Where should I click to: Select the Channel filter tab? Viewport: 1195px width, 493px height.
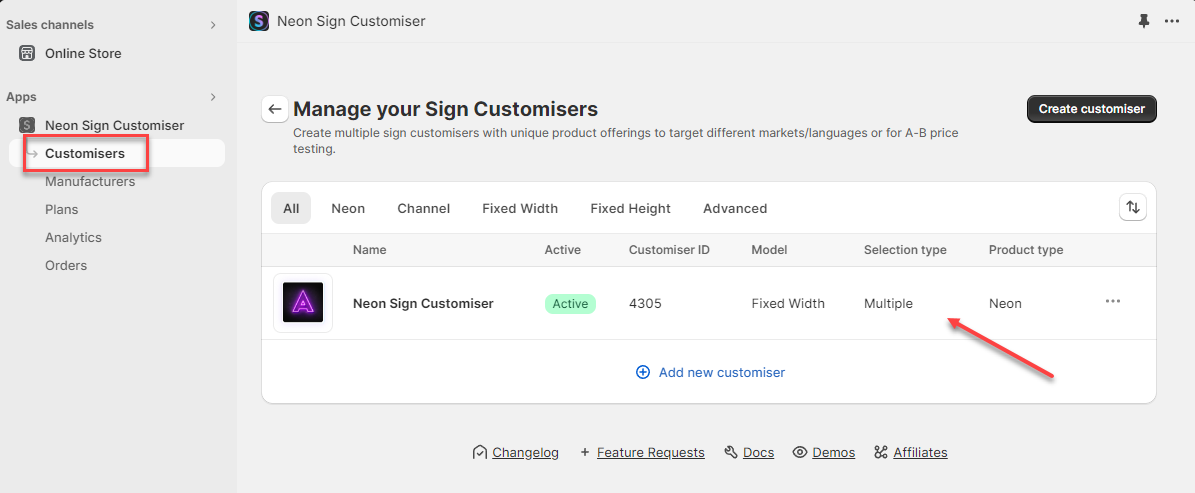tap(423, 208)
